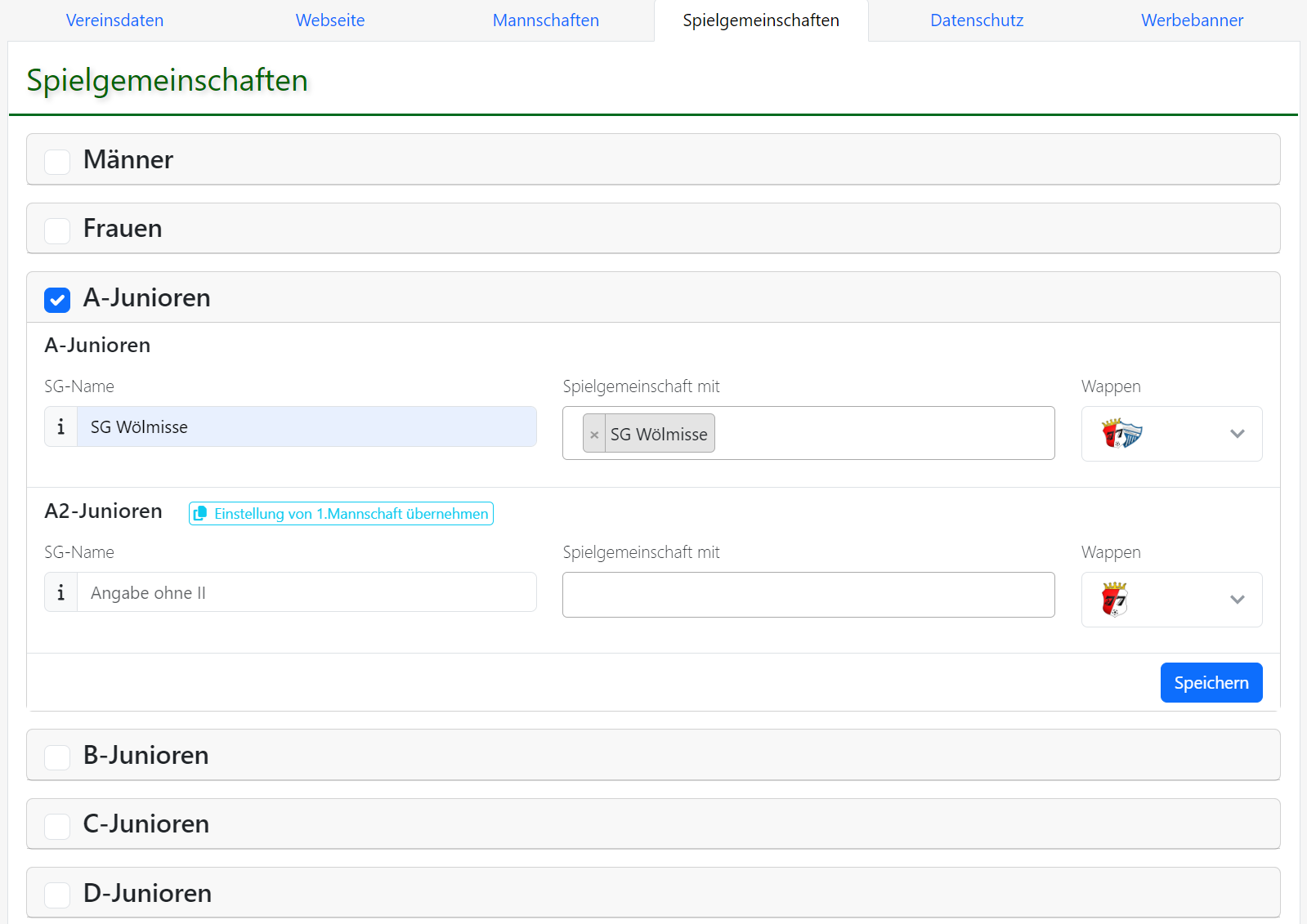Switch to the Vereinsdaten tab
The image size is (1307, 924).
[x=114, y=20]
